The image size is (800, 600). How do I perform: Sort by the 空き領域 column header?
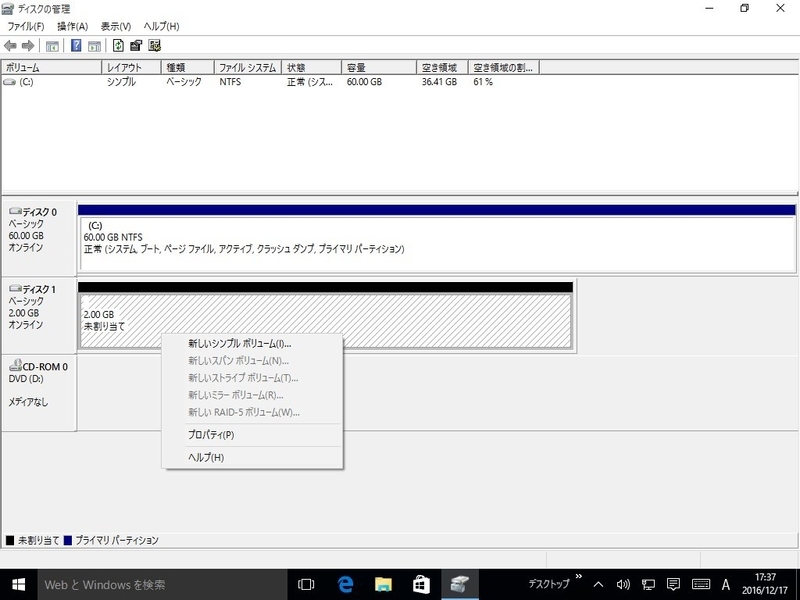442,67
